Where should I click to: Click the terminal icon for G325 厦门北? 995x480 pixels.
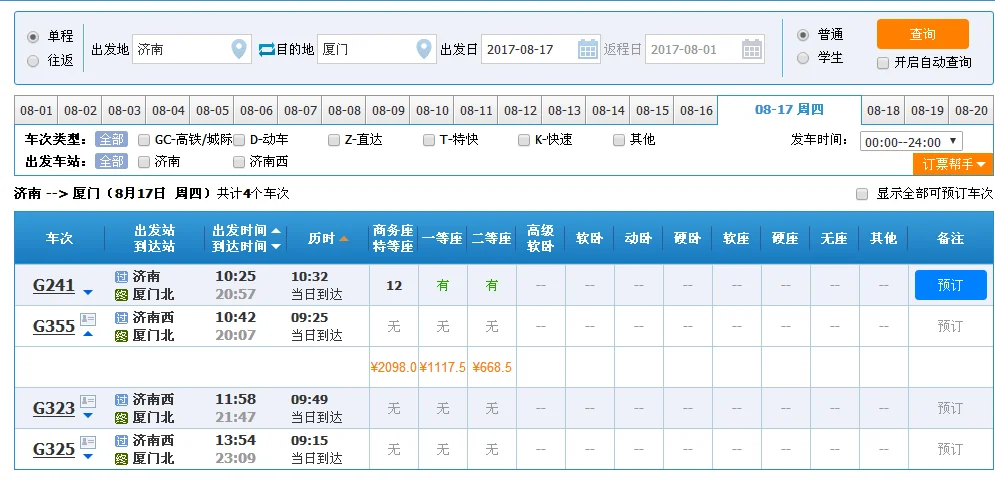point(121,458)
